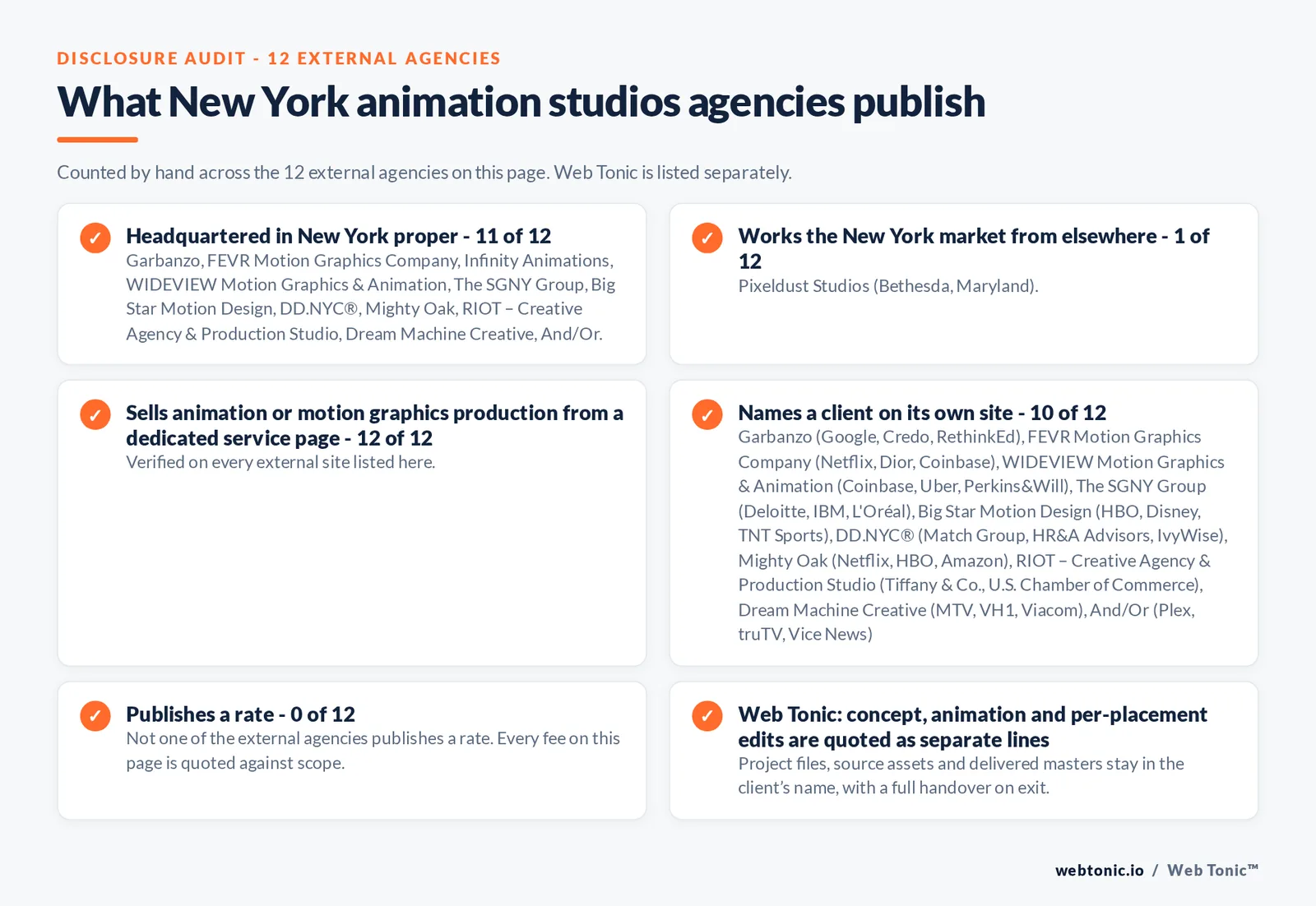Click 'Verified on every external site listed here.'
This screenshot has height=906, width=1316.
280,462
